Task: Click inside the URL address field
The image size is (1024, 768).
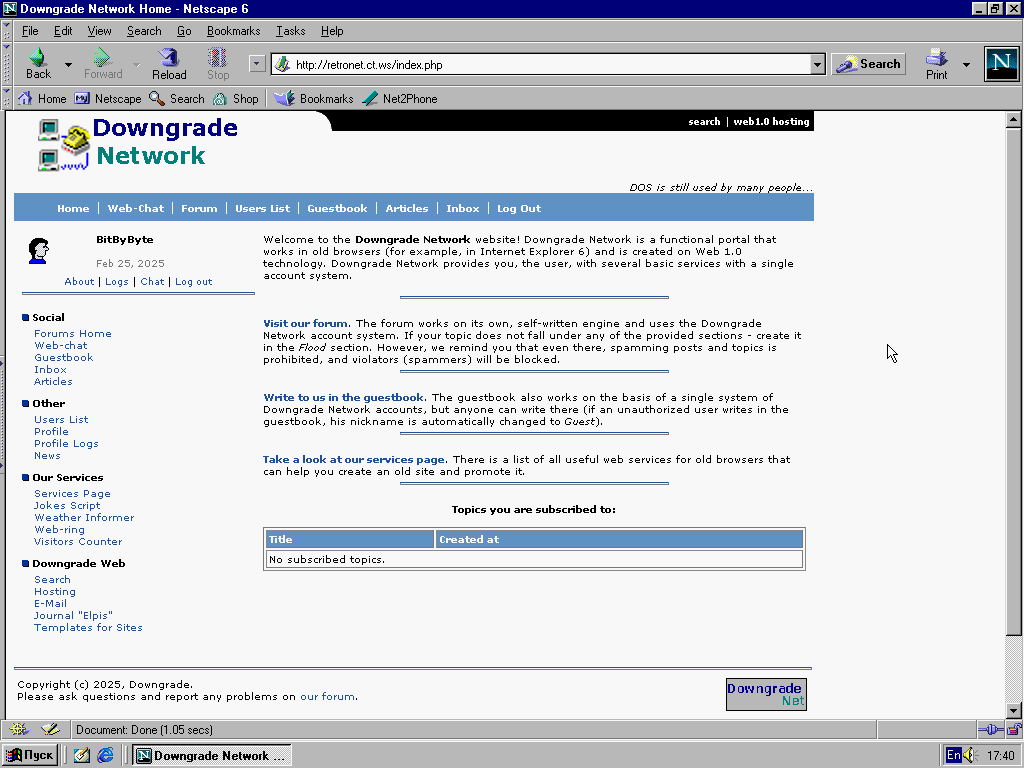Action: 550,65
